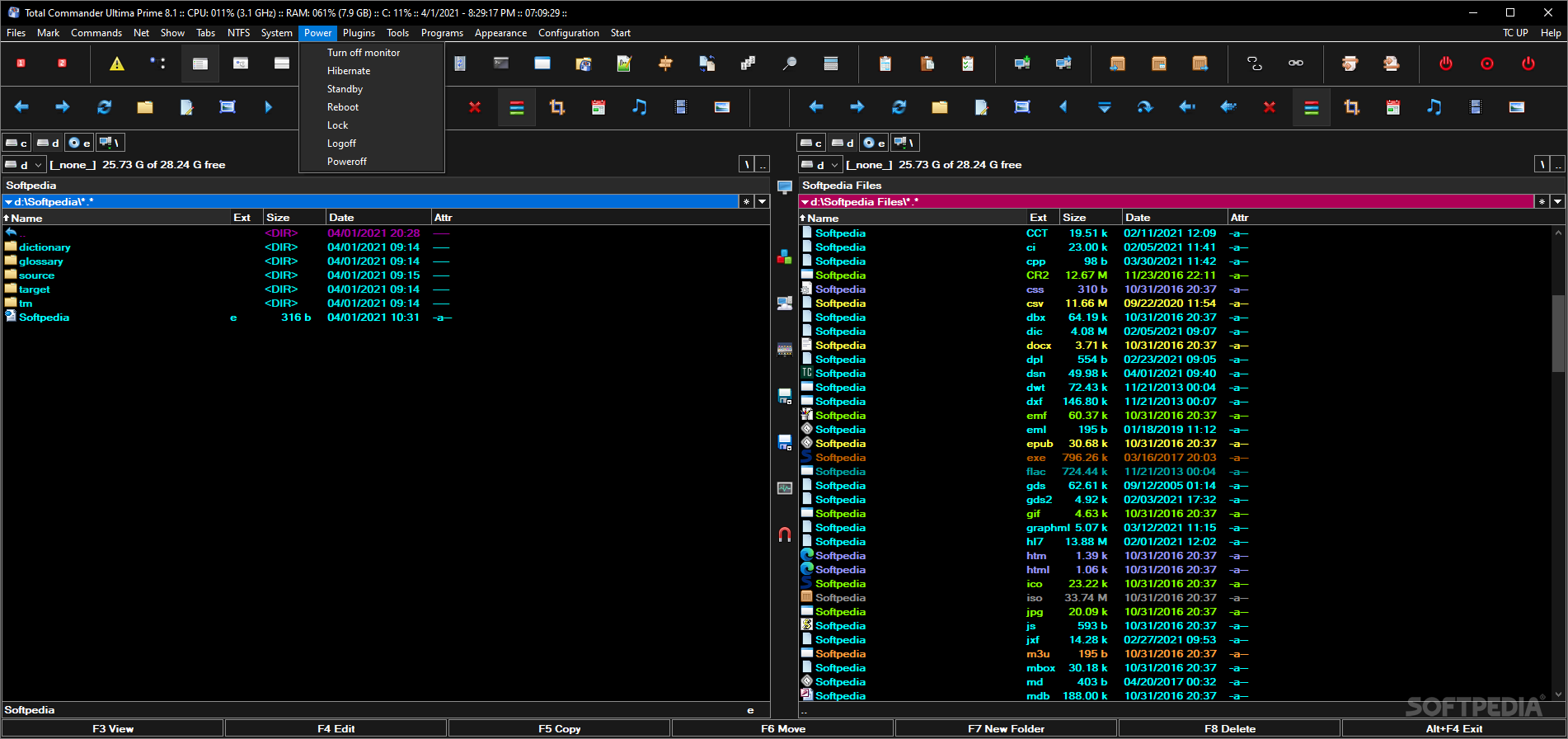The height and width of the screenshot is (739, 1568).
Task: Select the glossary folder in left panel
Action: [x=41, y=261]
